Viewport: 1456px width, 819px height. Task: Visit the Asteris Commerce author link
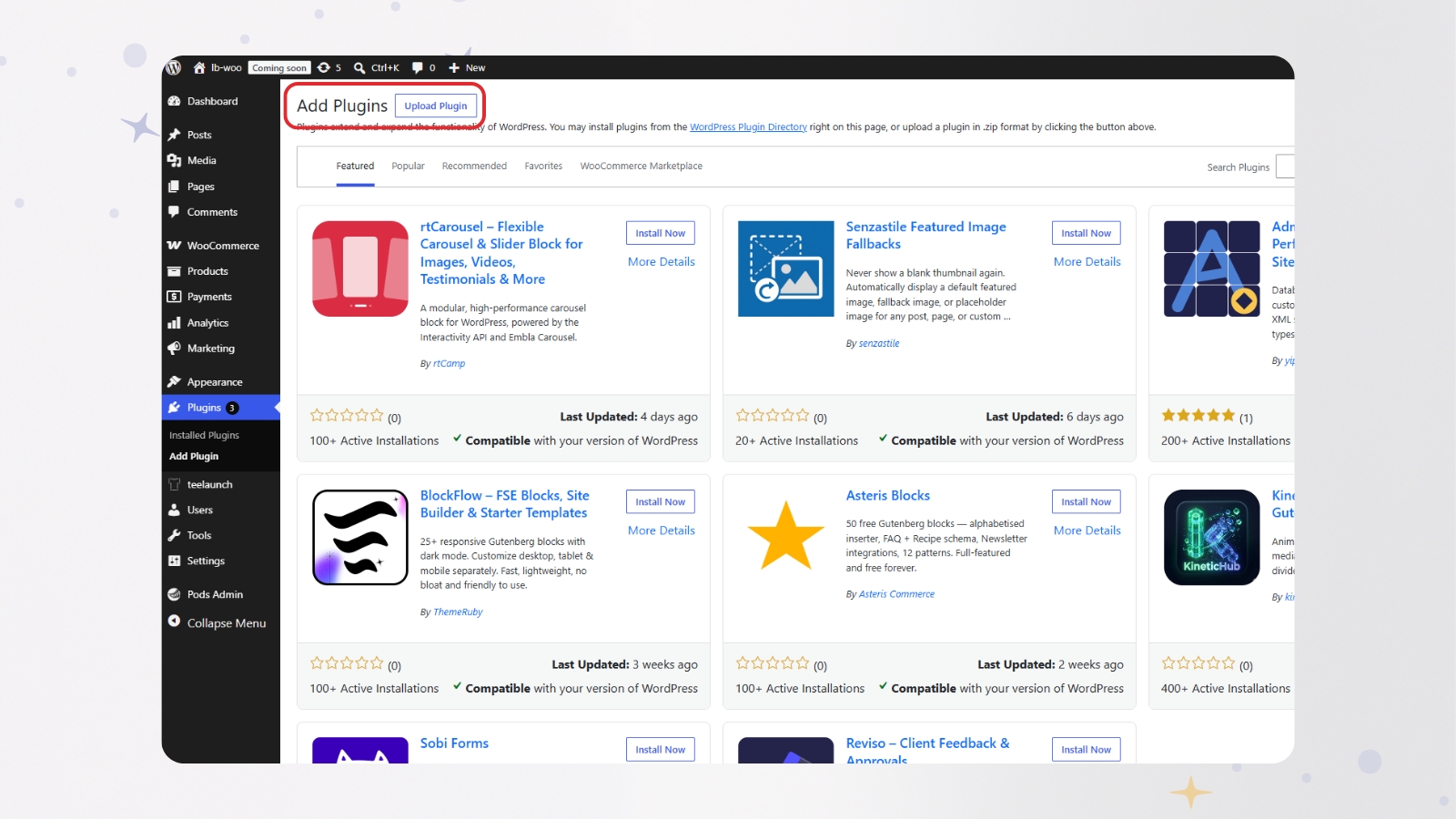click(x=896, y=594)
